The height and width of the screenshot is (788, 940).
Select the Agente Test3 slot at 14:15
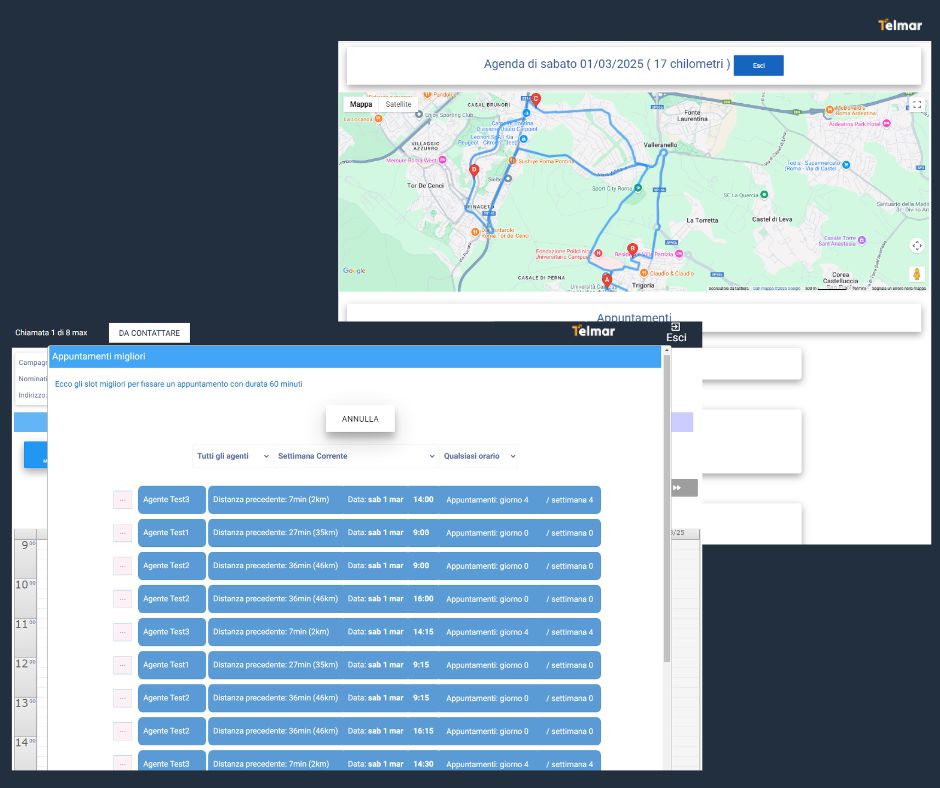click(x=404, y=631)
